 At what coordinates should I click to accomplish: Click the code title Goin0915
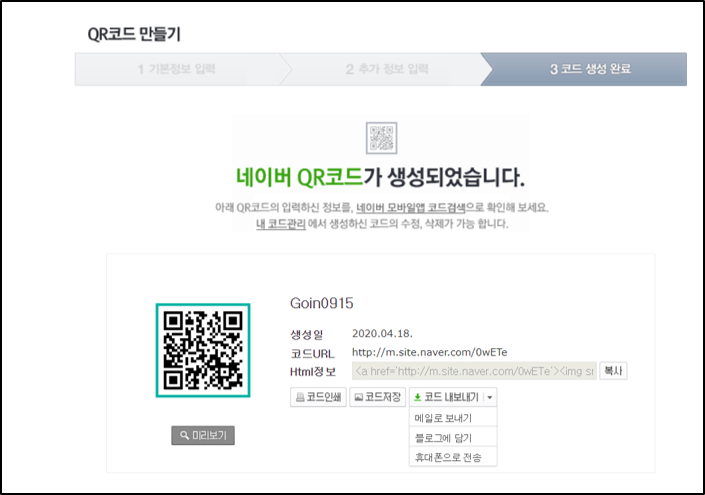pyautogui.click(x=321, y=303)
